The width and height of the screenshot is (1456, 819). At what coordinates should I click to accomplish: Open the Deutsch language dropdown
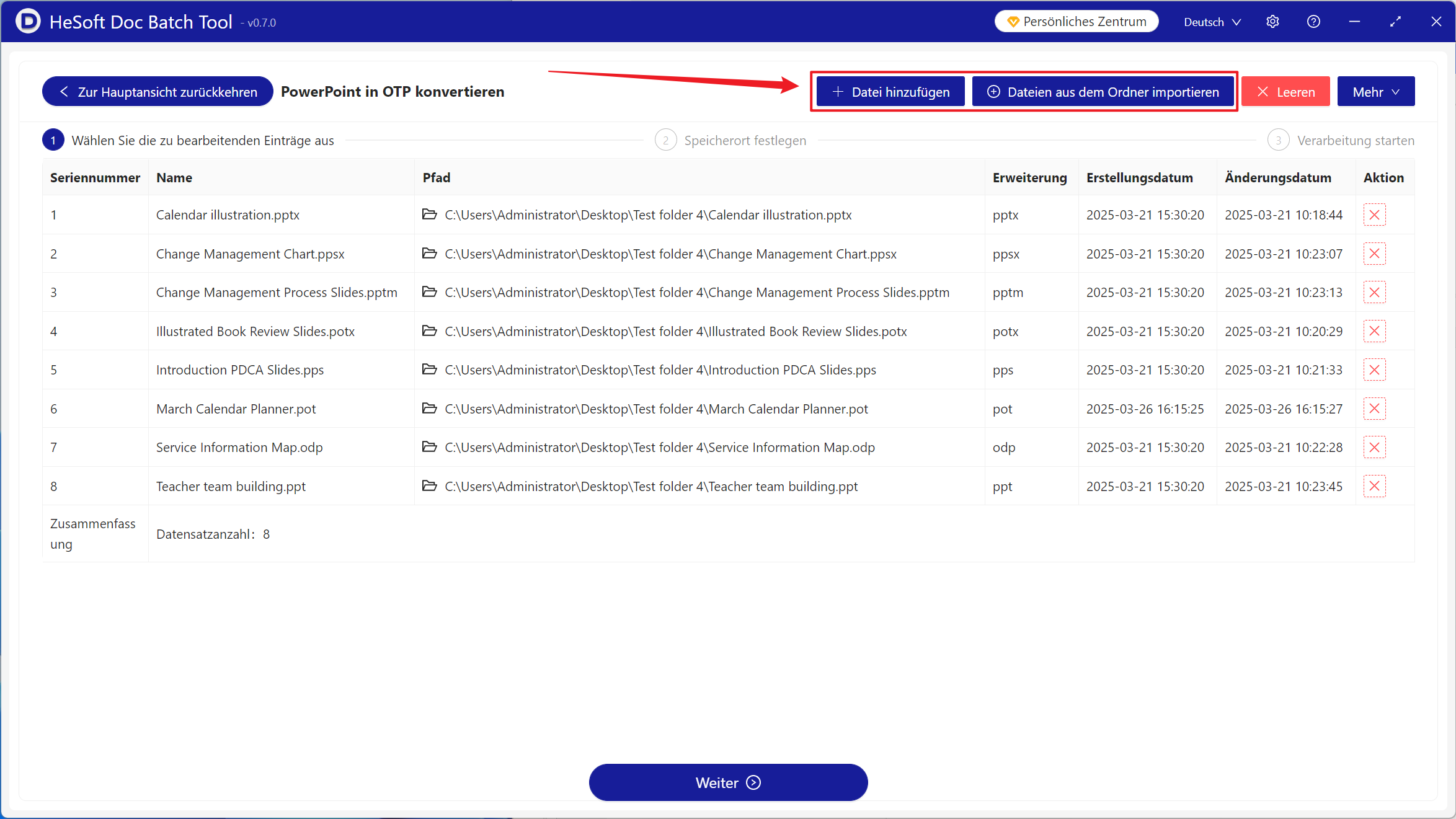pos(1212,22)
